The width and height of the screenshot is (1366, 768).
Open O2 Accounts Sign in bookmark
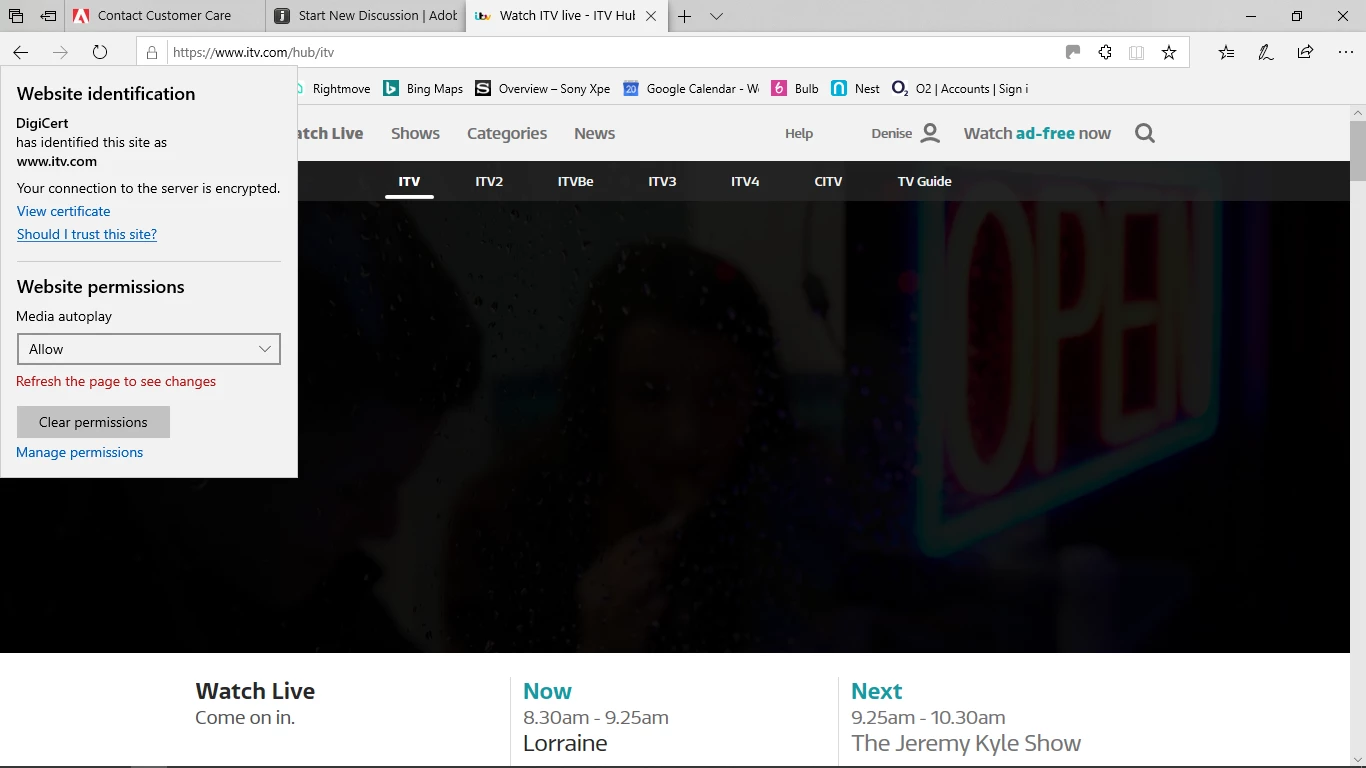(960, 89)
